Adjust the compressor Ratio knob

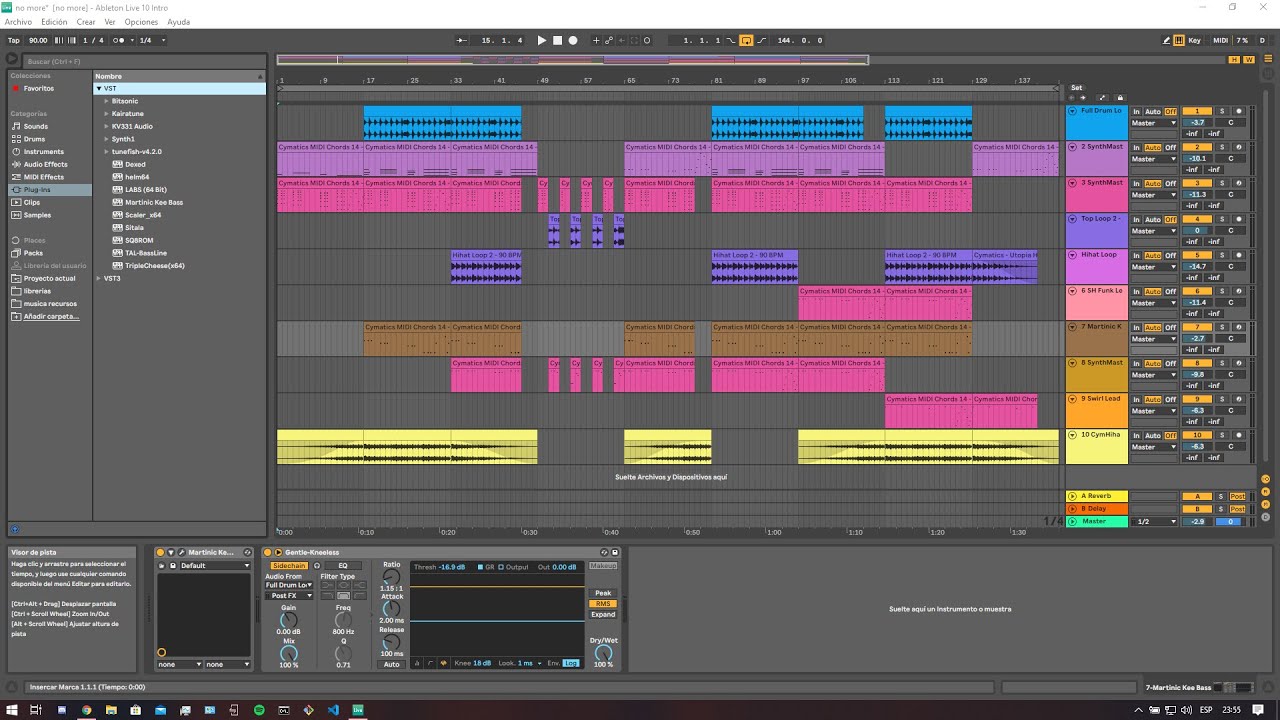(x=391, y=577)
